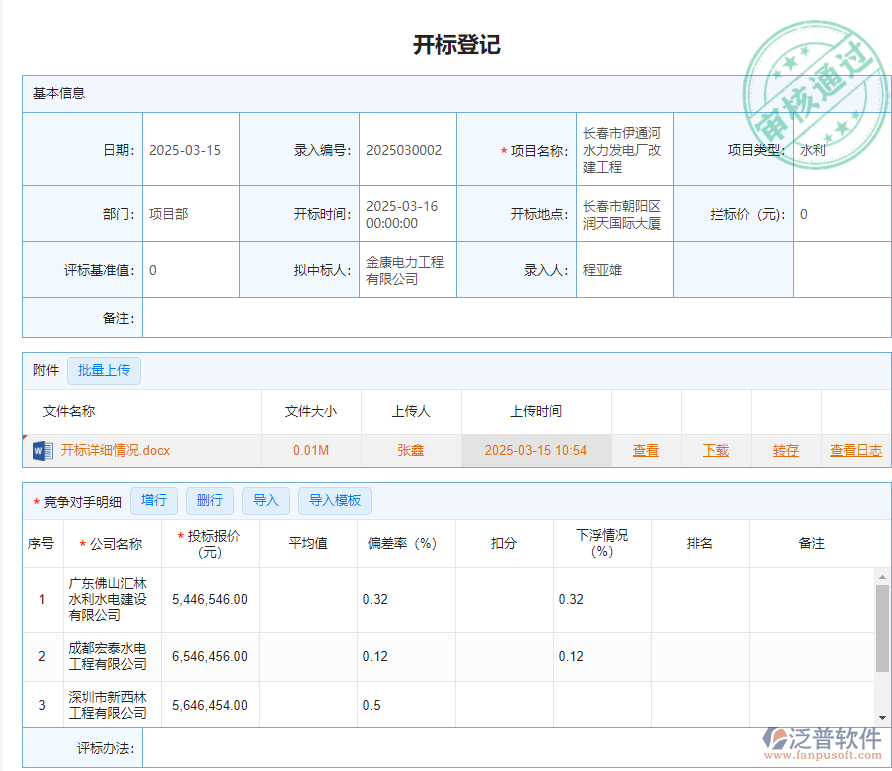Click the Word document icon beside 开标详细情况.docx
892x771 pixels.
pyautogui.click(x=40, y=451)
